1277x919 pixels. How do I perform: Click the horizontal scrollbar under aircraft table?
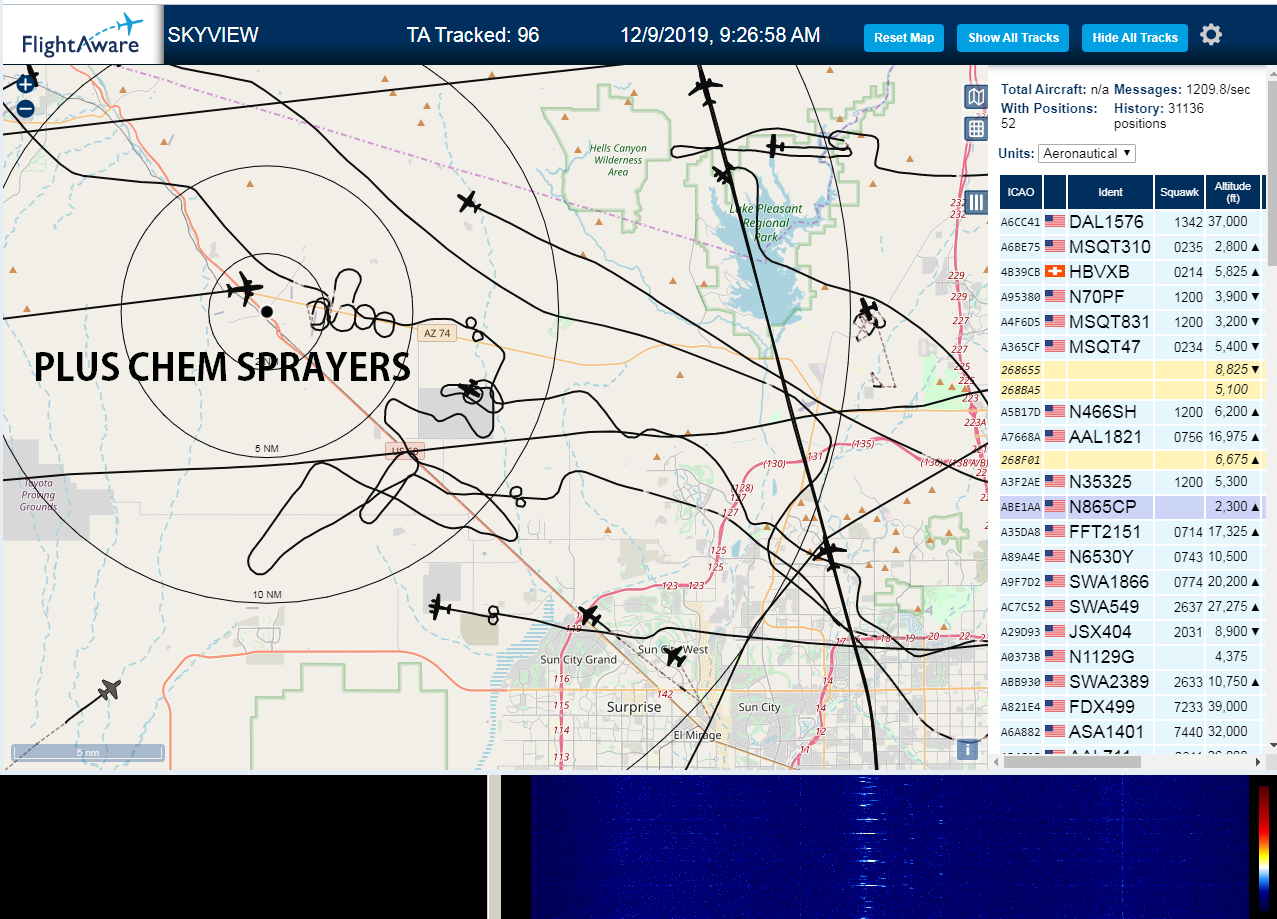coord(1072,762)
